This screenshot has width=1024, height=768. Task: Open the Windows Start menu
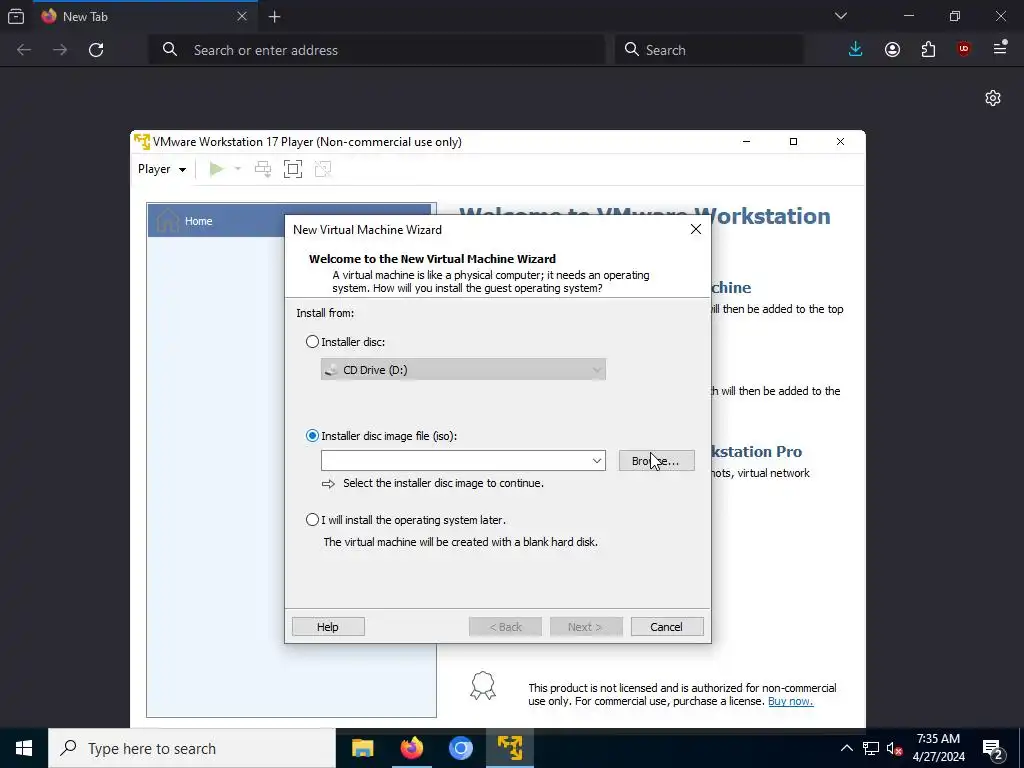(24, 748)
